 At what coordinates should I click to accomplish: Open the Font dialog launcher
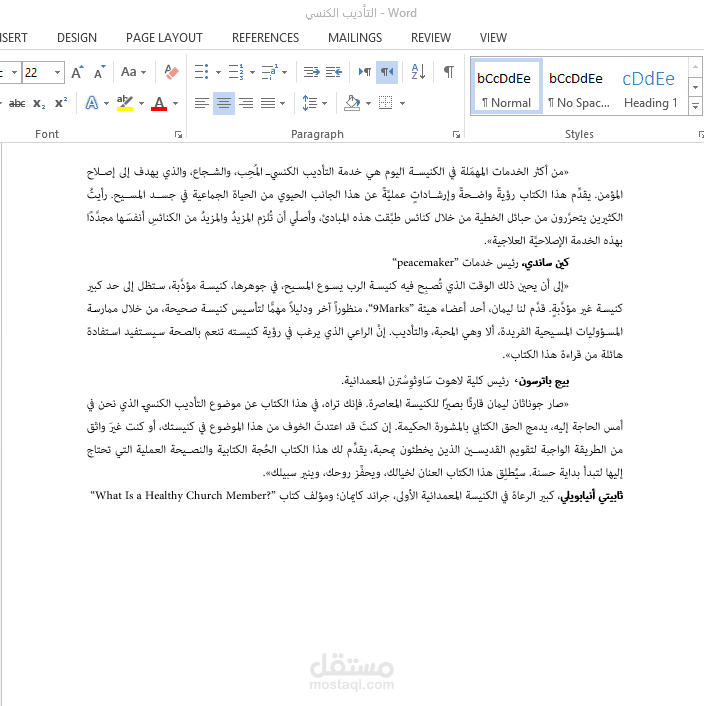[x=178, y=134]
